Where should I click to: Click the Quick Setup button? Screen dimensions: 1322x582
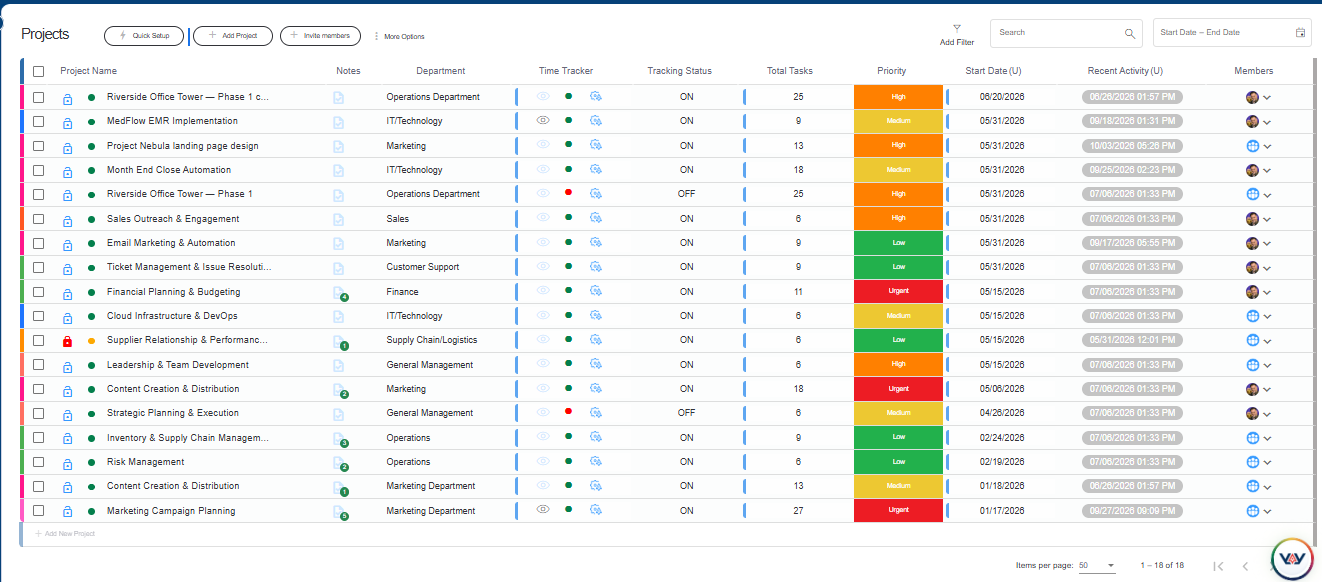point(144,36)
